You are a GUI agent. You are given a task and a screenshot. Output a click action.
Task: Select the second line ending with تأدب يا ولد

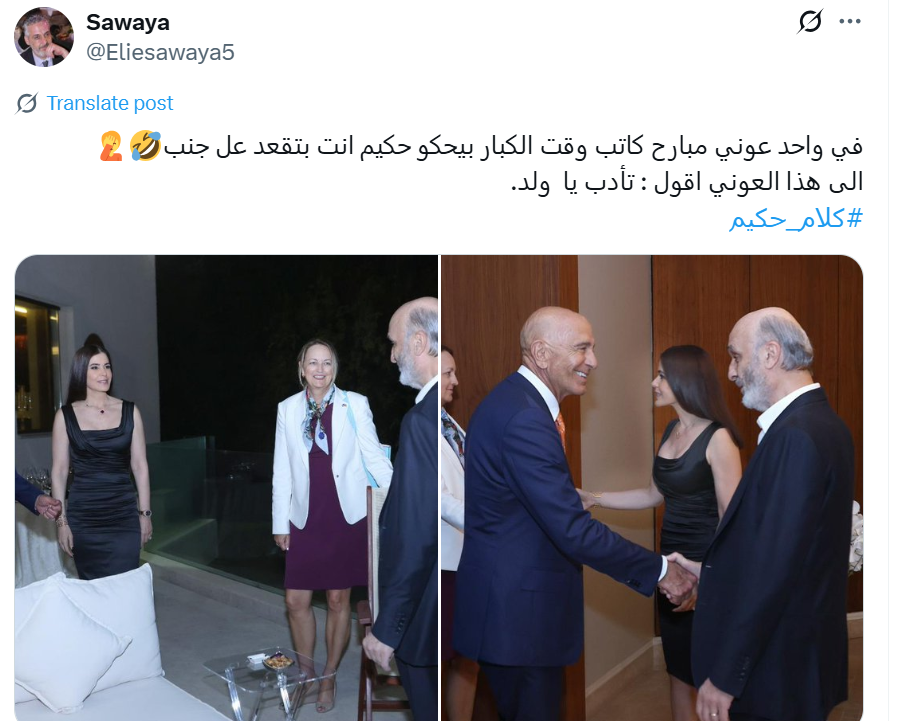tap(687, 182)
